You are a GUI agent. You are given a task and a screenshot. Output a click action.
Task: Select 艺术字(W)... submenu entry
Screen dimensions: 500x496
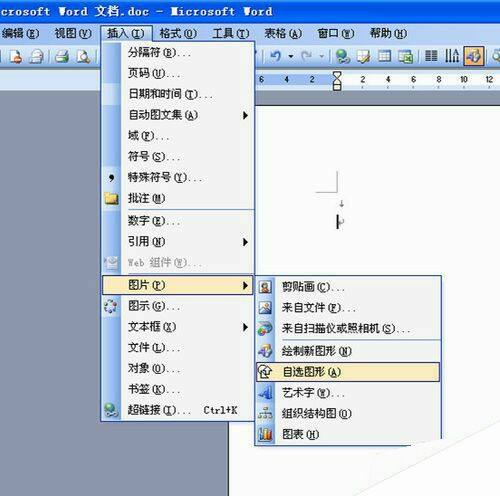pyautogui.click(x=348, y=393)
